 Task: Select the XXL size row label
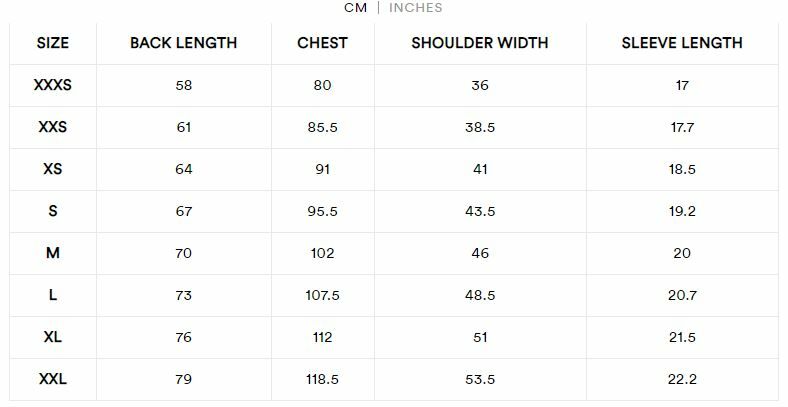click(53, 379)
